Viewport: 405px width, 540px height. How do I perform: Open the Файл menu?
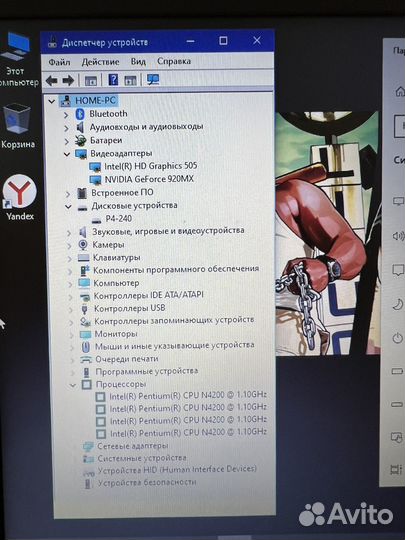59,62
